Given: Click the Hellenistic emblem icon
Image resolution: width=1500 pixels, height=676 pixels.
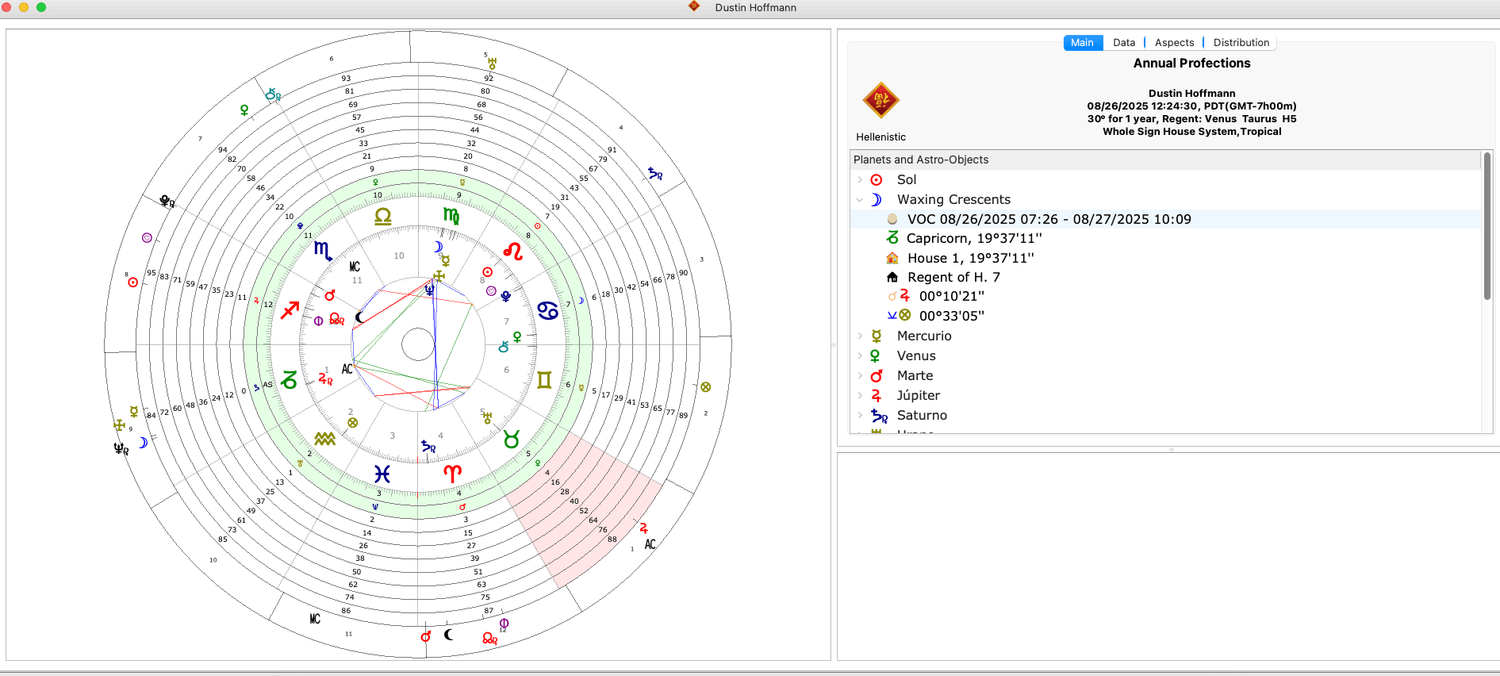Looking at the screenshot, I should [x=881, y=101].
